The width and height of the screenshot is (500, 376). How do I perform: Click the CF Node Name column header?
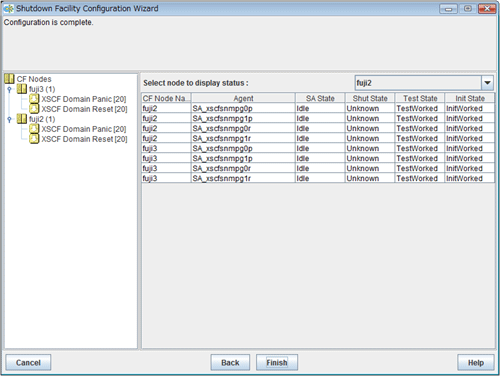click(166, 98)
